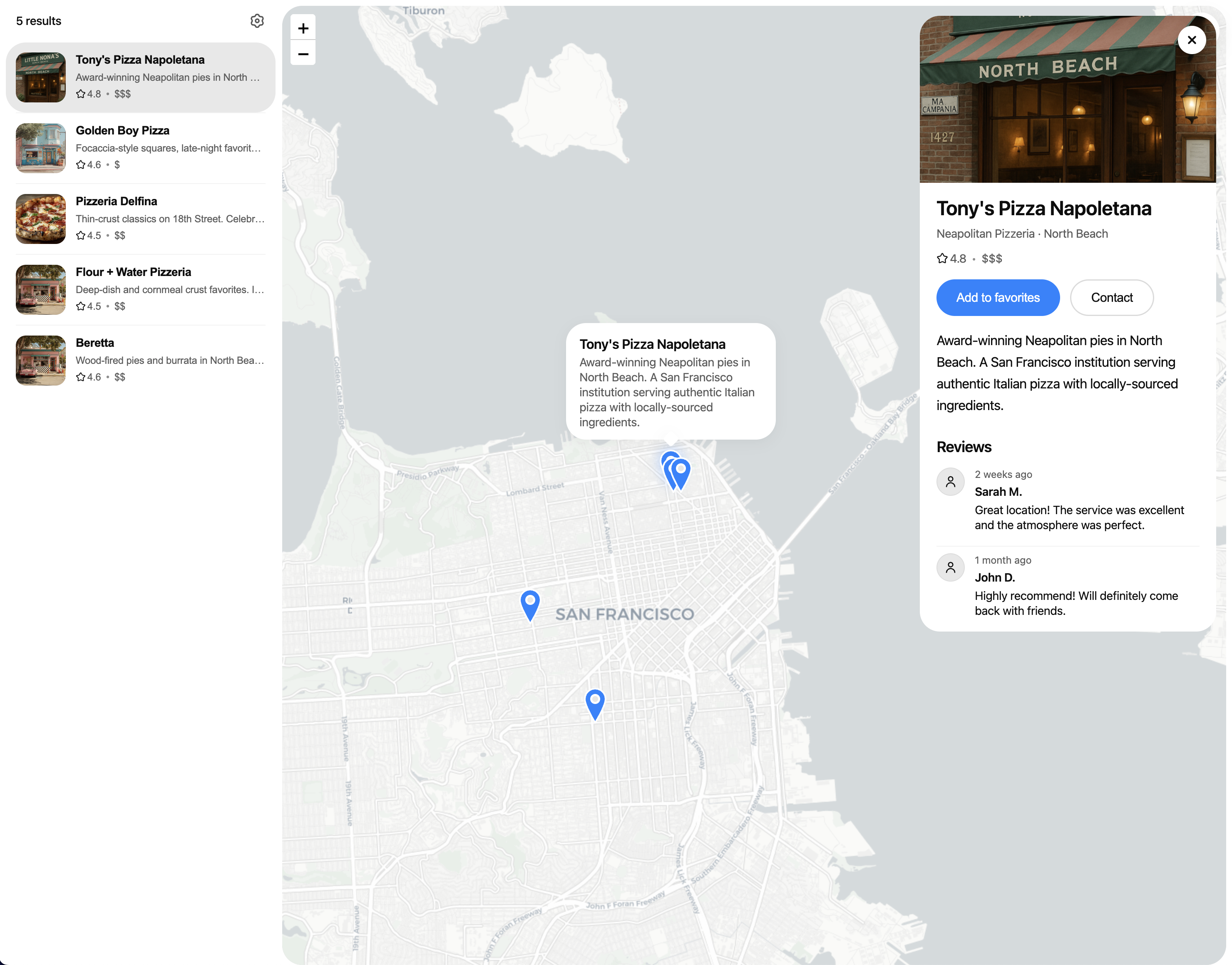The image size is (1232, 965).
Task: Click the Tony's Pizza map popup
Action: 670,382
